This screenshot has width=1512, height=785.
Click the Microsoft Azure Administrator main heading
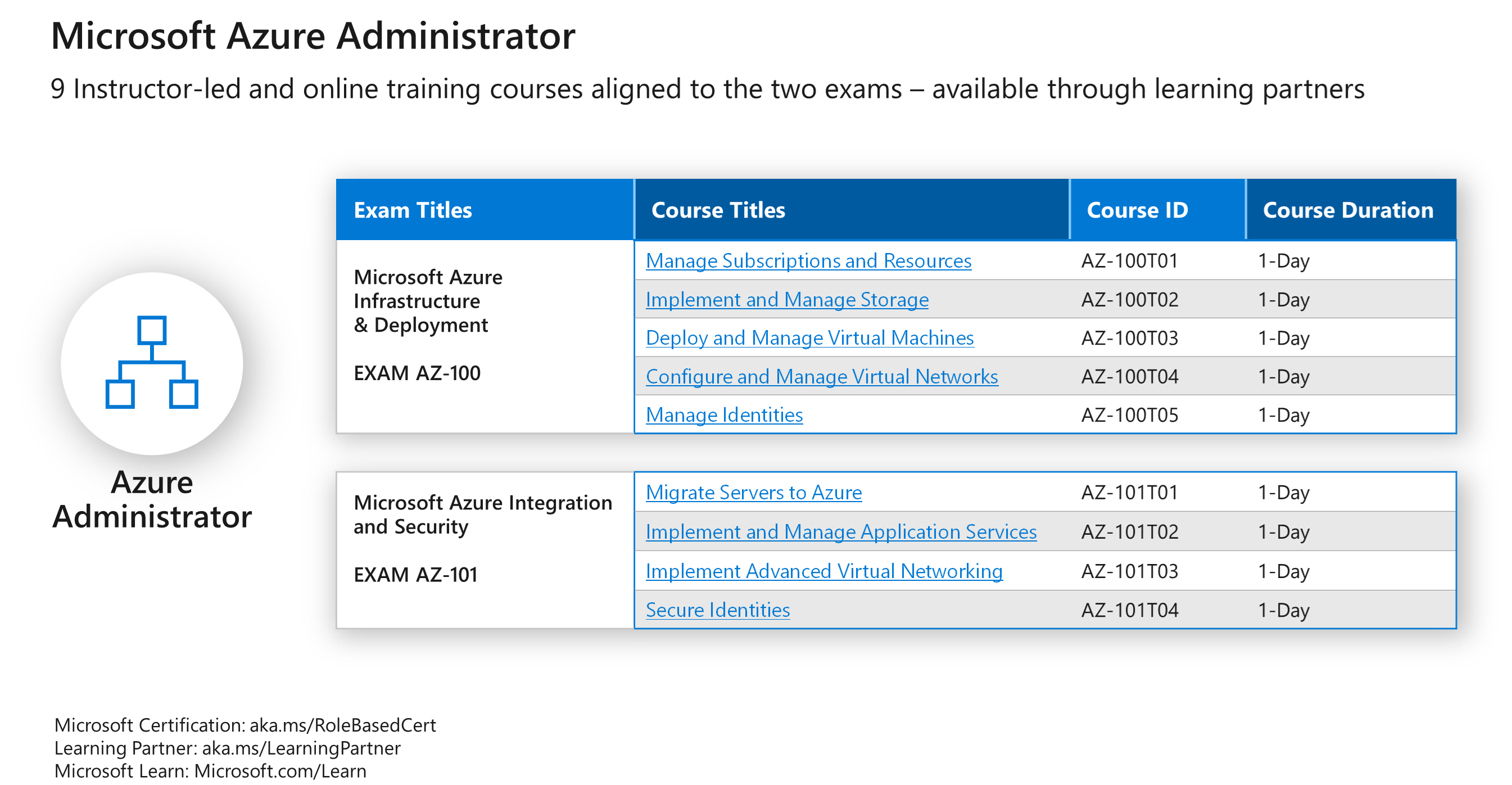313,37
